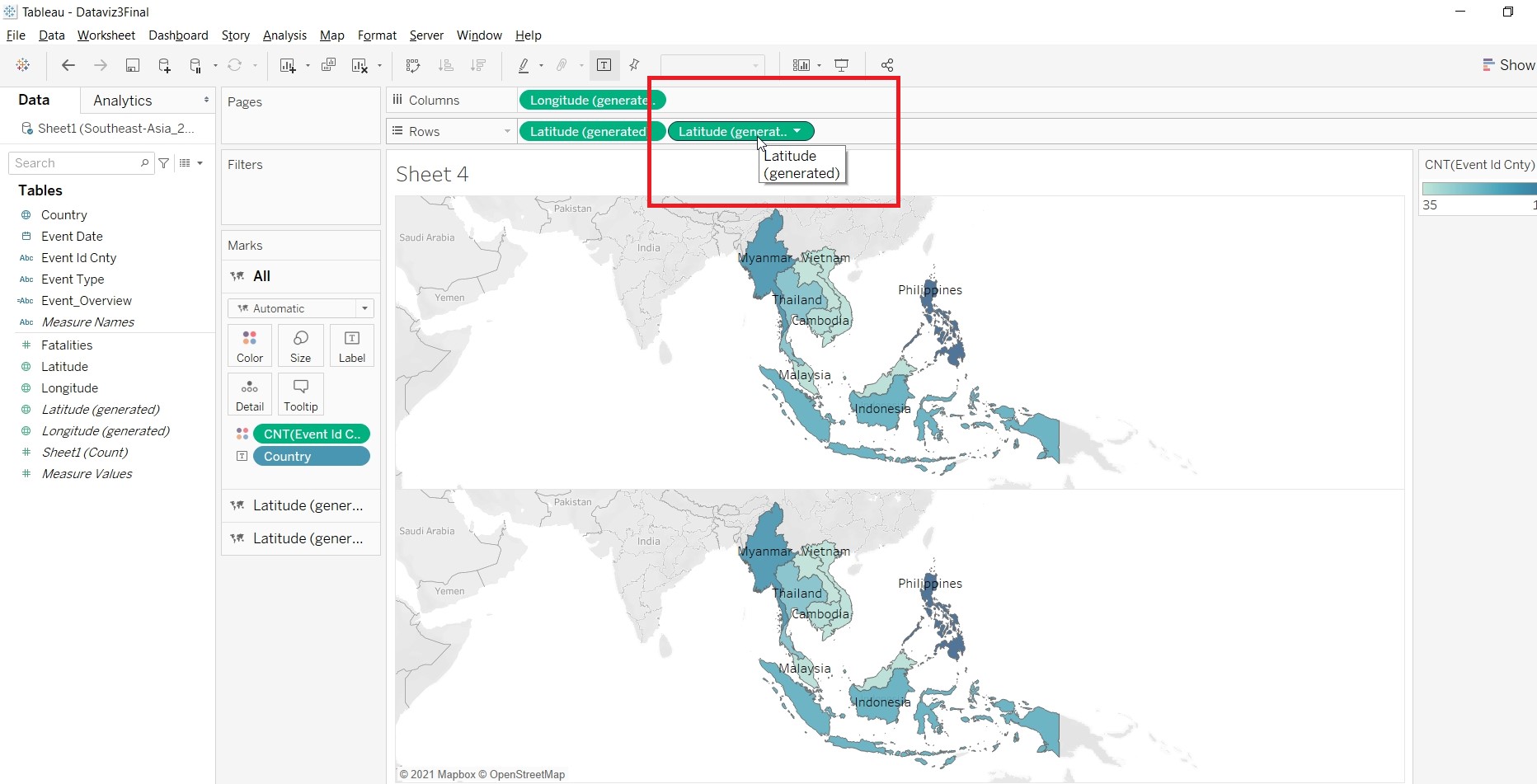Click the Color button in Marks card
The width and height of the screenshot is (1537, 784).
[250, 345]
